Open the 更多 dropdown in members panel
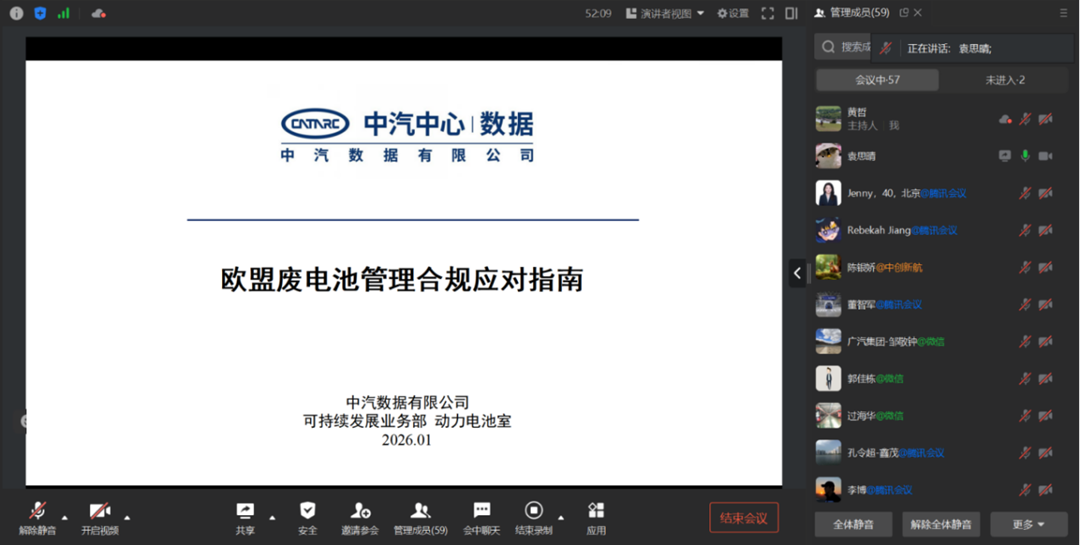The width and height of the screenshot is (1080, 545). [x=1028, y=524]
